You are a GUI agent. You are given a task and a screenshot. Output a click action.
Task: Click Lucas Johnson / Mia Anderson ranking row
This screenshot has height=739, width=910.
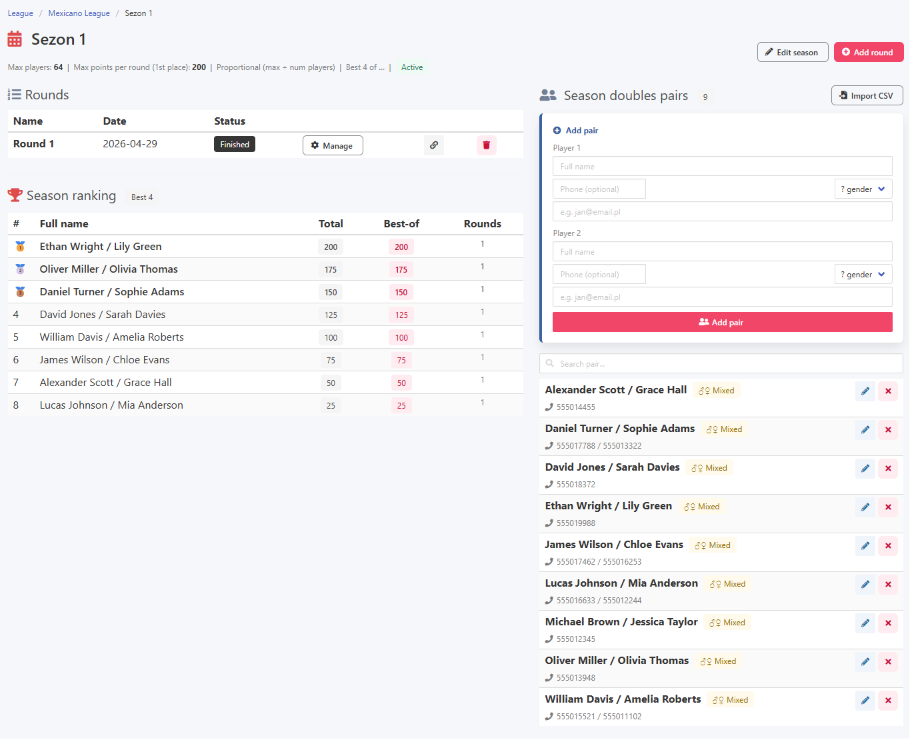[x=265, y=405]
